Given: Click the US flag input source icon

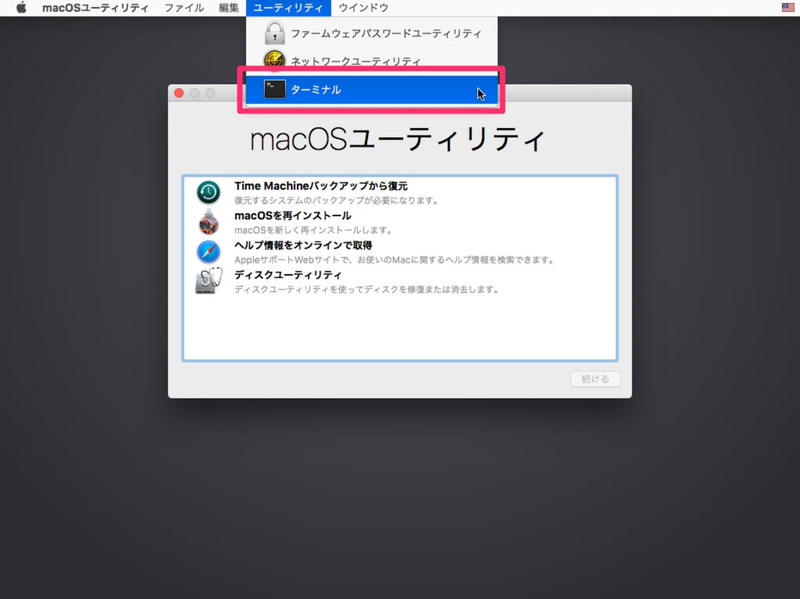Looking at the screenshot, I should (788, 8).
